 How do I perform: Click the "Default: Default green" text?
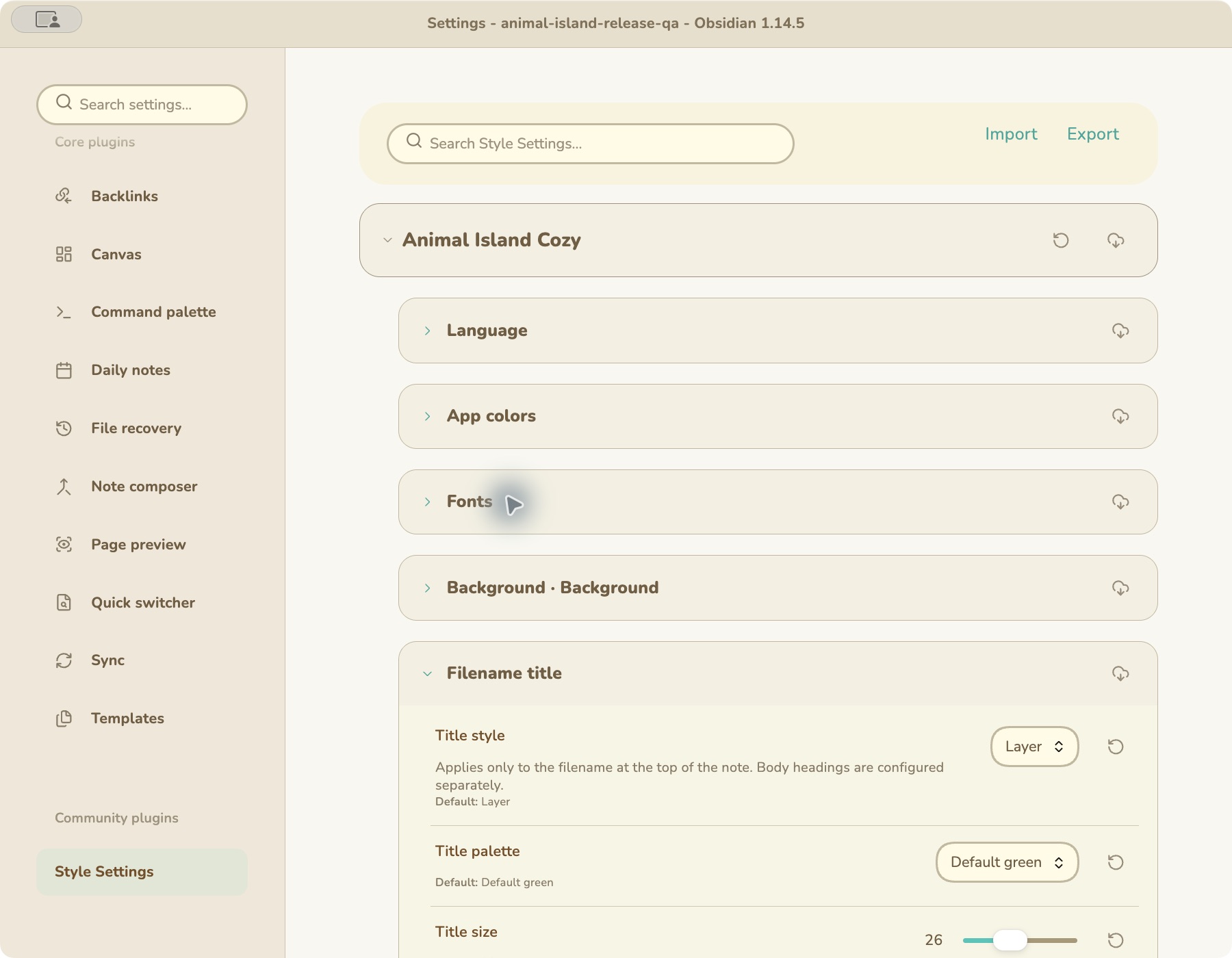pos(494,883)
